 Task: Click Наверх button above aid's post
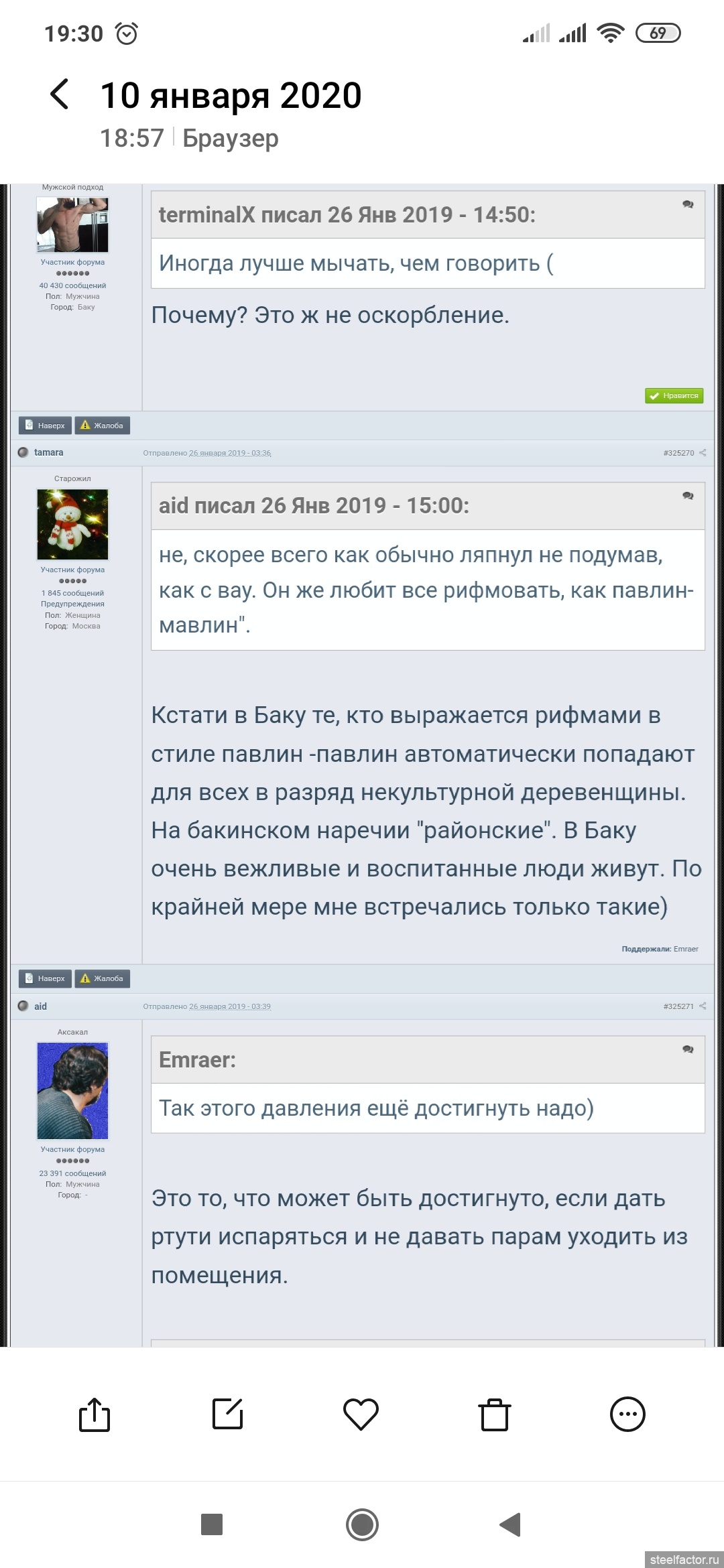pos(45,978)
